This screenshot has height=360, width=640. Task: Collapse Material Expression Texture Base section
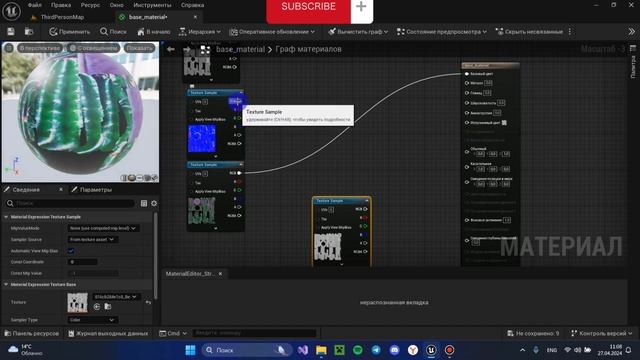[6, 284]
